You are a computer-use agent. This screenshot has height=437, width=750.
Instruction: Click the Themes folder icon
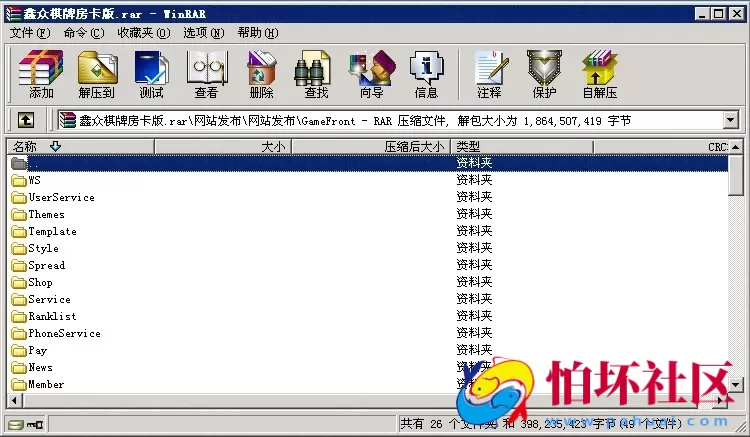pos(19,215)
